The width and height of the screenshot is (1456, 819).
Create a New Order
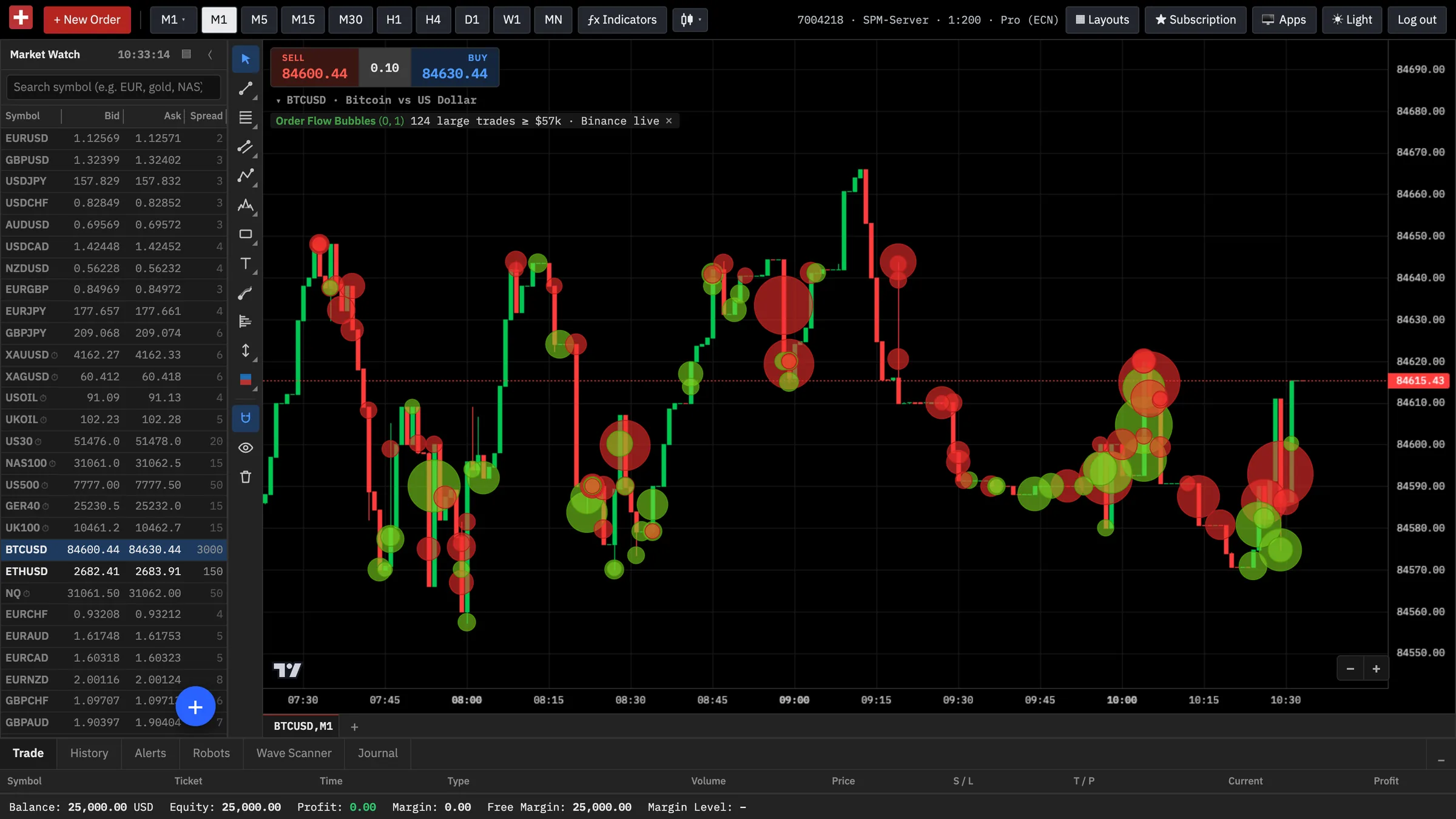[x=87, y=19]
